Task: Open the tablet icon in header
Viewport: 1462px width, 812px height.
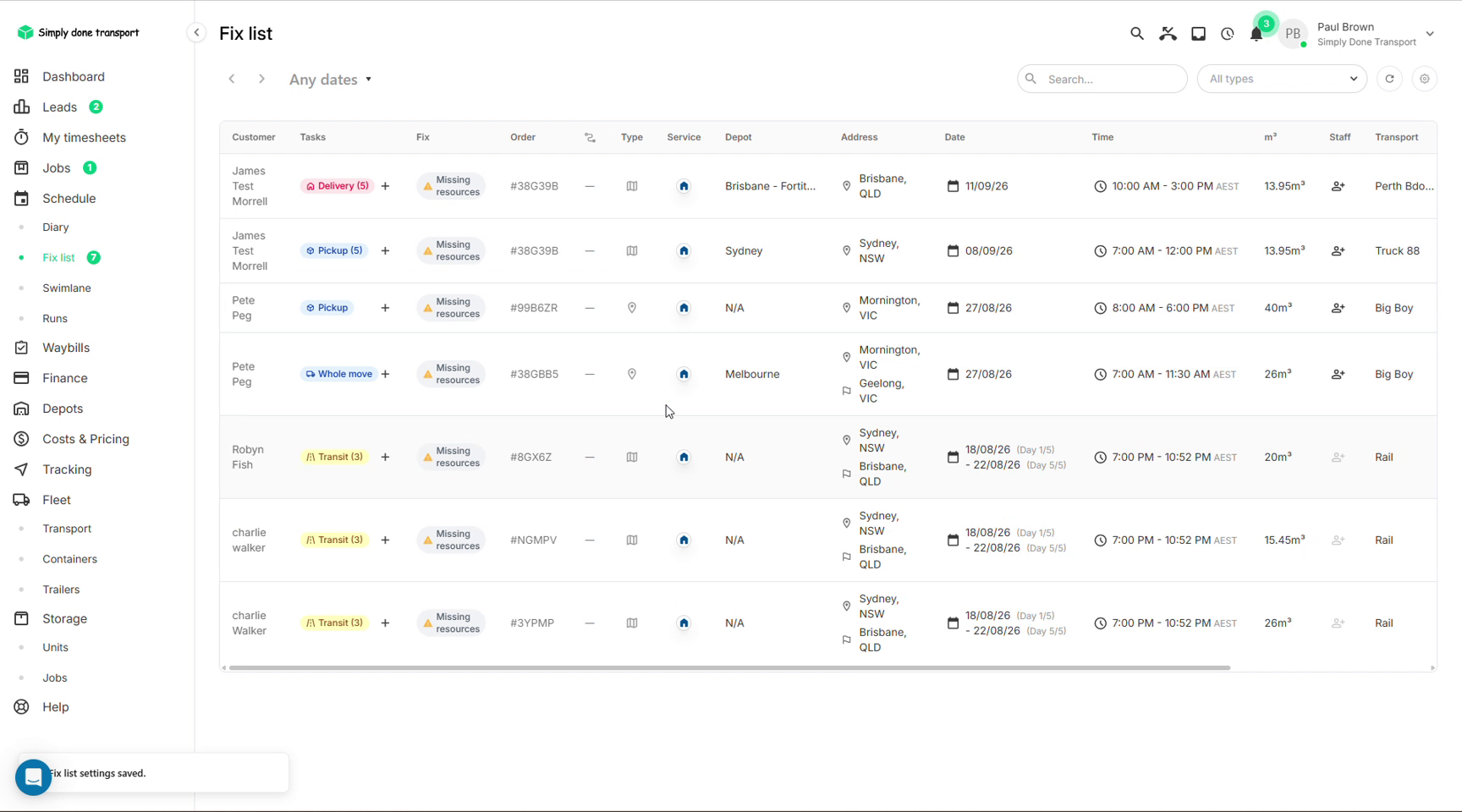Action: [x=1198, y=34]
